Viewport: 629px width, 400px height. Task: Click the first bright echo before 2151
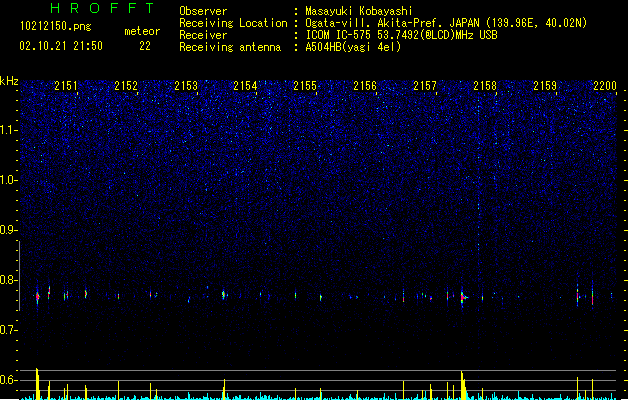tap(38, 297)
